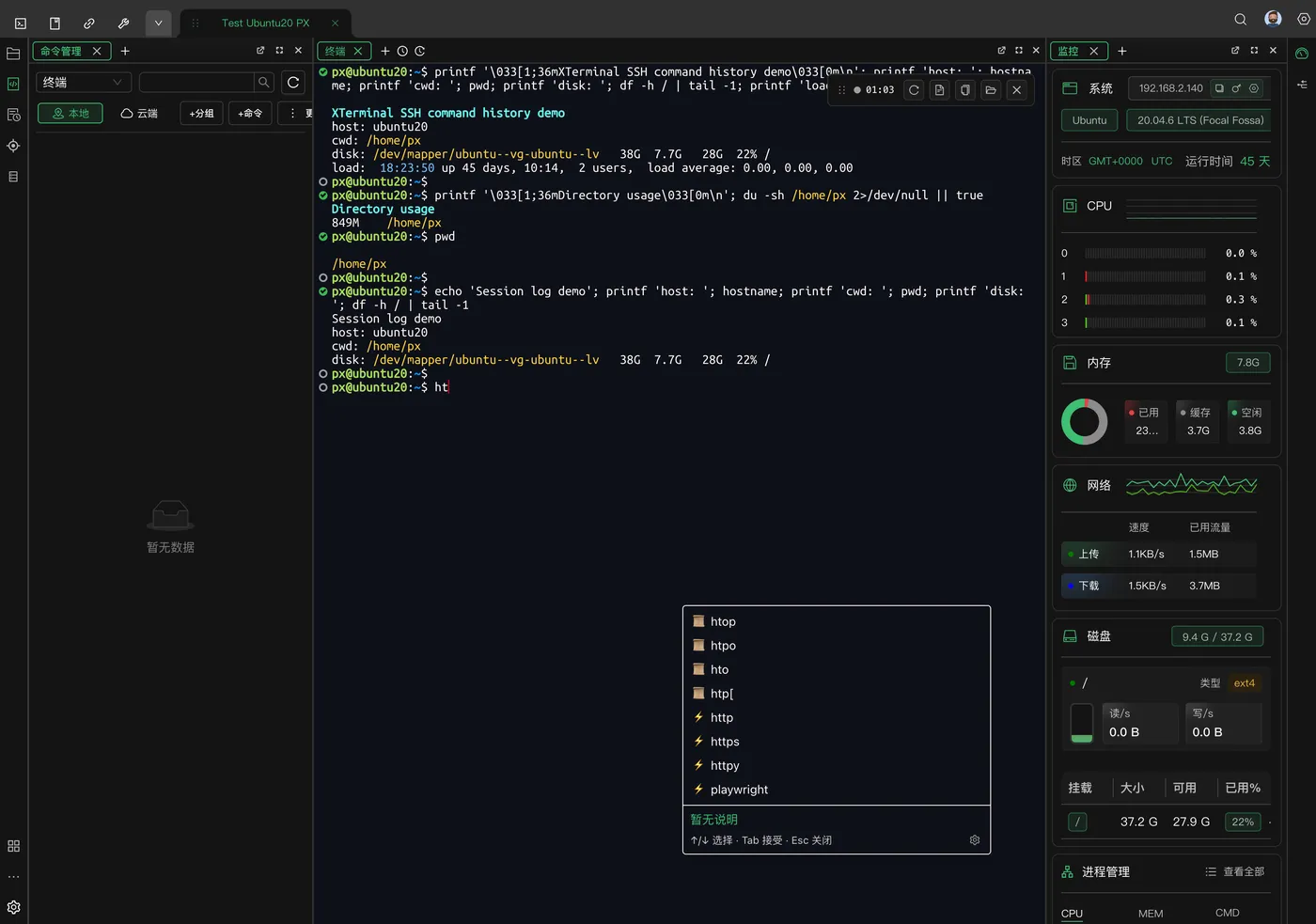Click the 20.04.6 LTS (Focal Fossa) version badge
The image size is (1316, 924).
coord(1200,120)
